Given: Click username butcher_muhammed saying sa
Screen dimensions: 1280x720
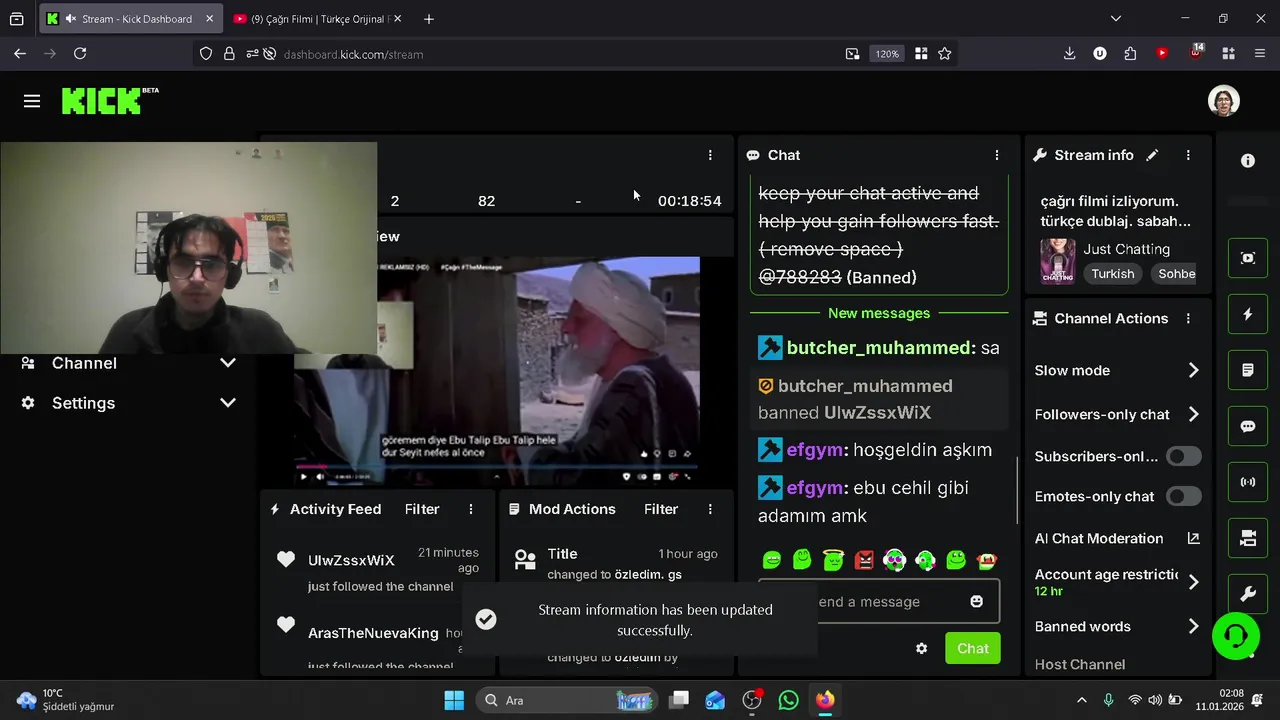Looking at the screenshot, I should (880, 348).
